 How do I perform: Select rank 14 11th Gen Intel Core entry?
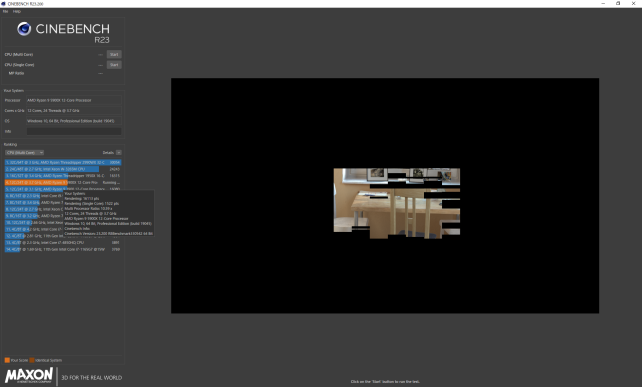[x=63, y=249]
